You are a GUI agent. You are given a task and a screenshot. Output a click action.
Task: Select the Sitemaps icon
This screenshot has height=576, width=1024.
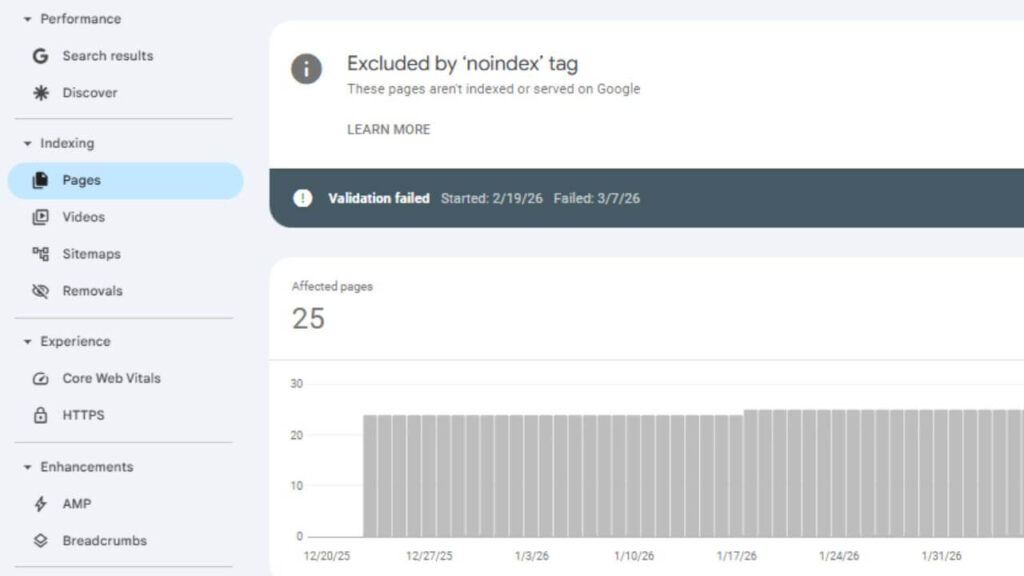coord(40,254)
